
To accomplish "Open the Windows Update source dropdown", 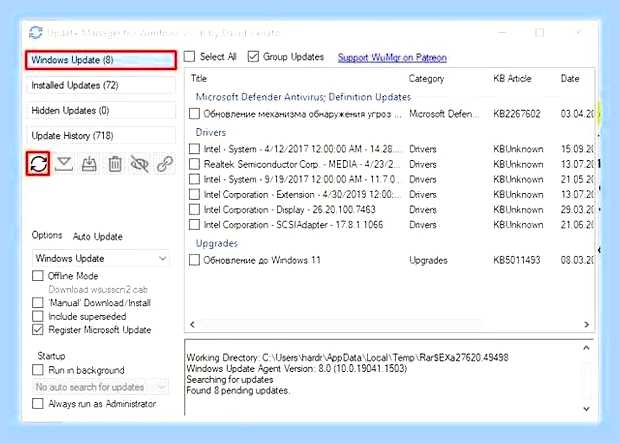I will 101,259.
